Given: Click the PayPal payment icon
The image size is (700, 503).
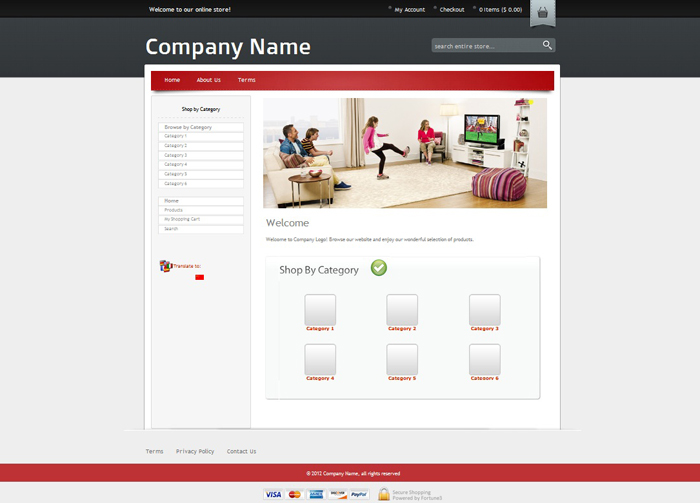Looking at the screenshot, I should 360,494.
